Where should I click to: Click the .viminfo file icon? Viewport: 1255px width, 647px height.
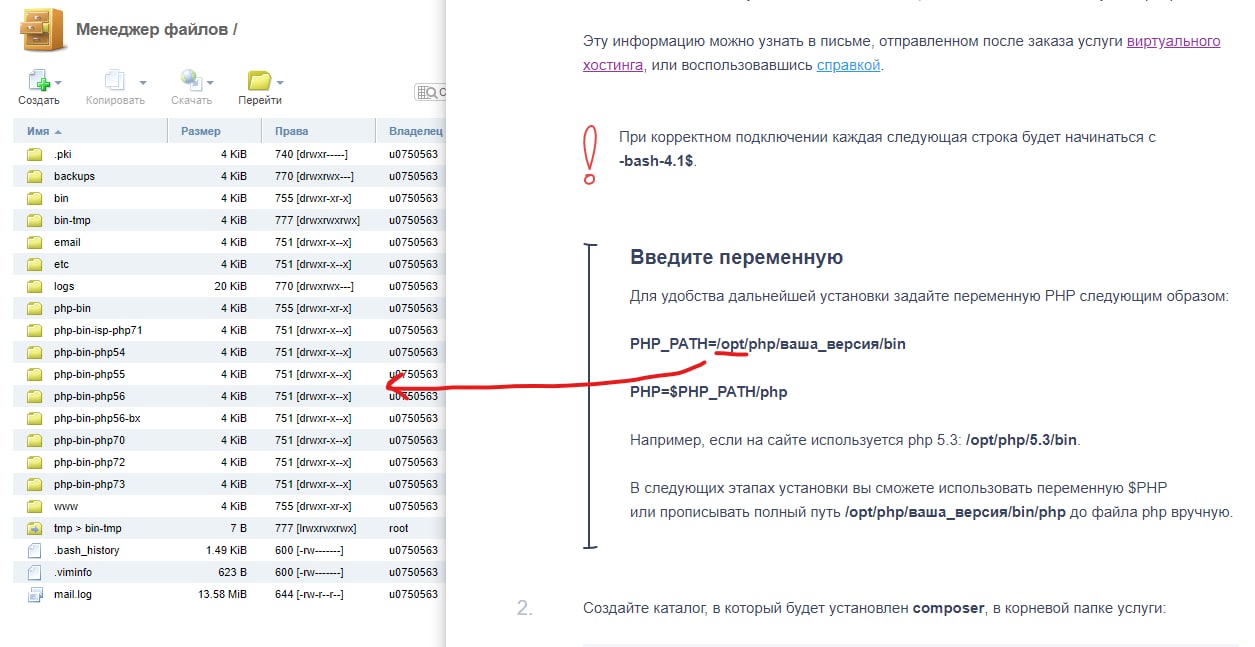(35, 572)
